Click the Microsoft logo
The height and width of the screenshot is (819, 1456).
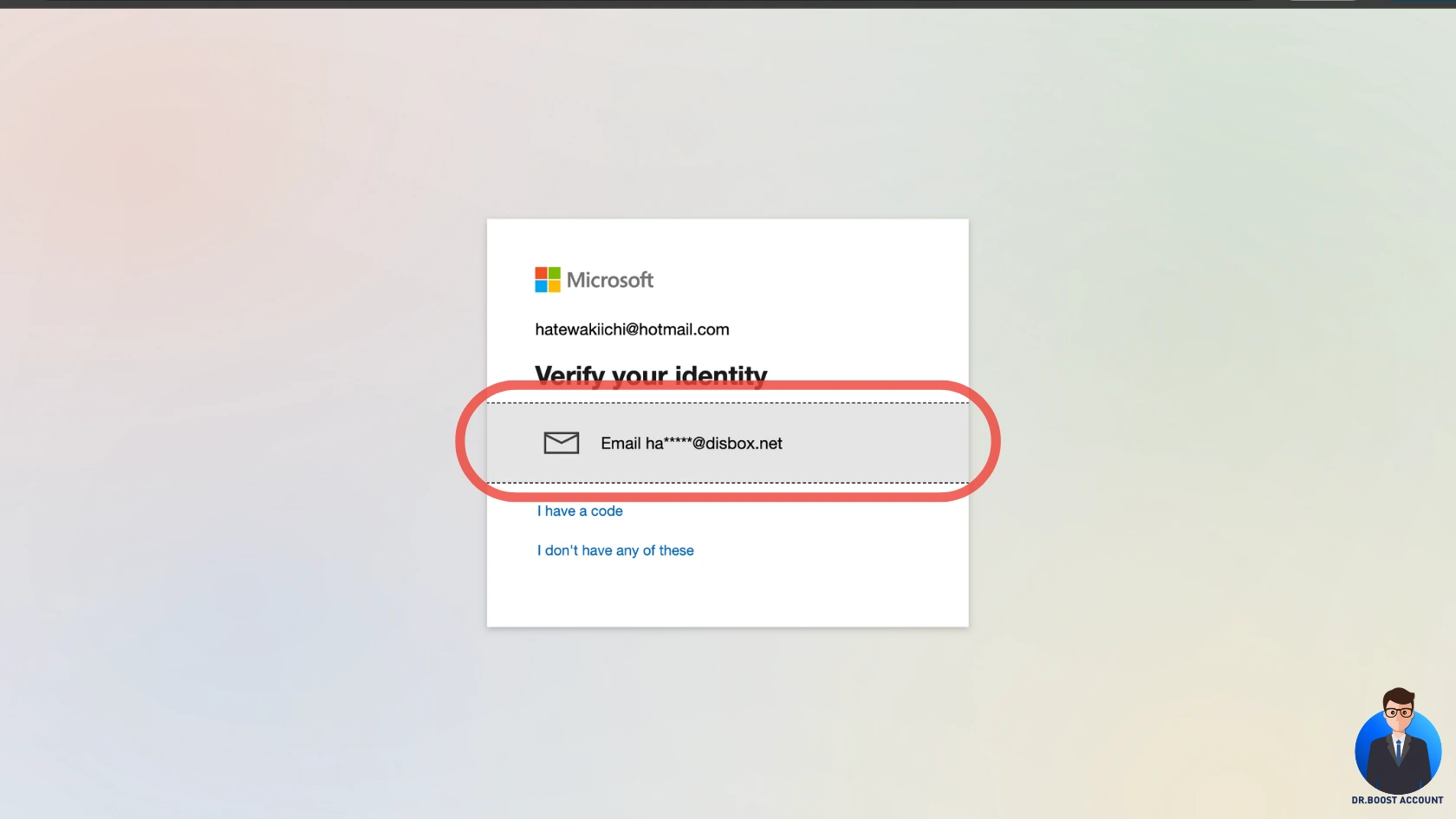pos(595,280)
